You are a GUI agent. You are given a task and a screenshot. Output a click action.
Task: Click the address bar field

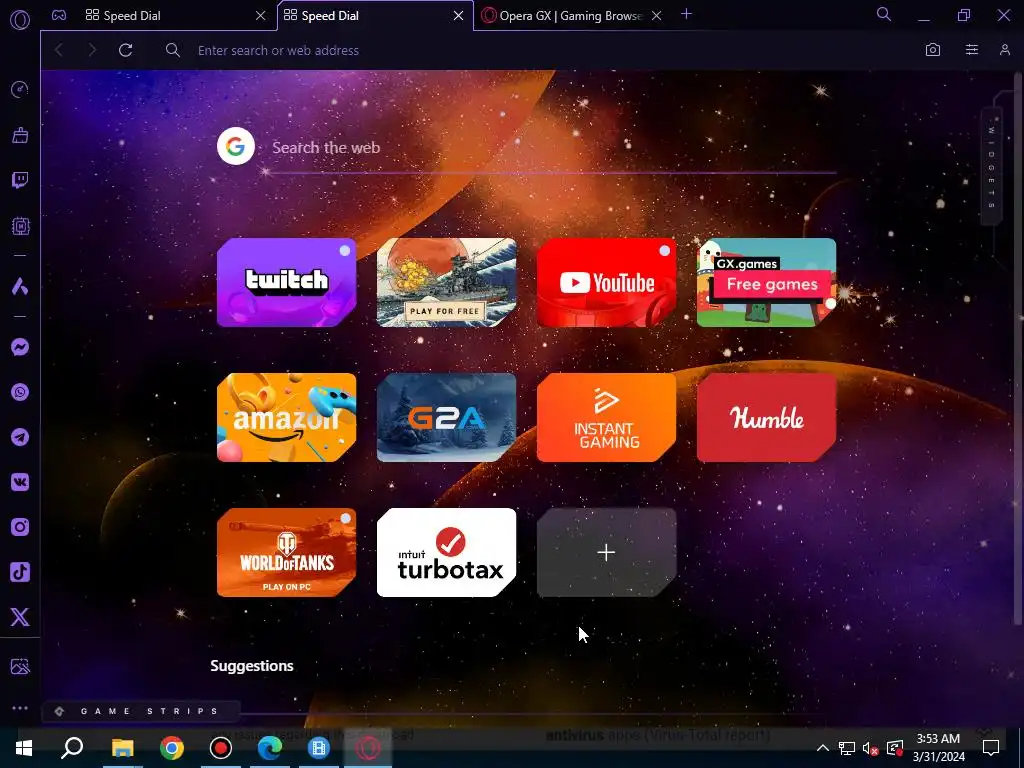click(536, 50)
